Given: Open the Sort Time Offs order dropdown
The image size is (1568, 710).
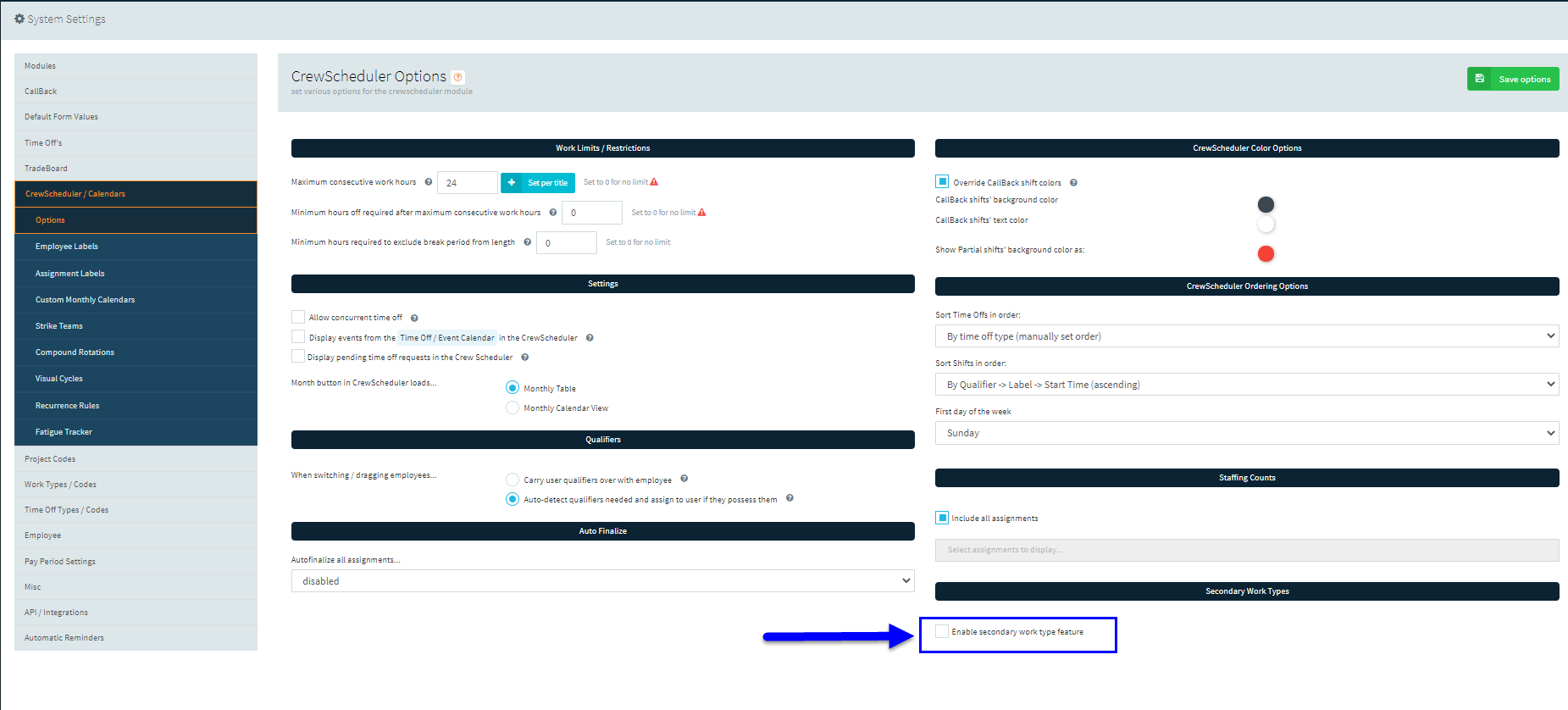Looking at the screenshot, I should [1247, 336].
